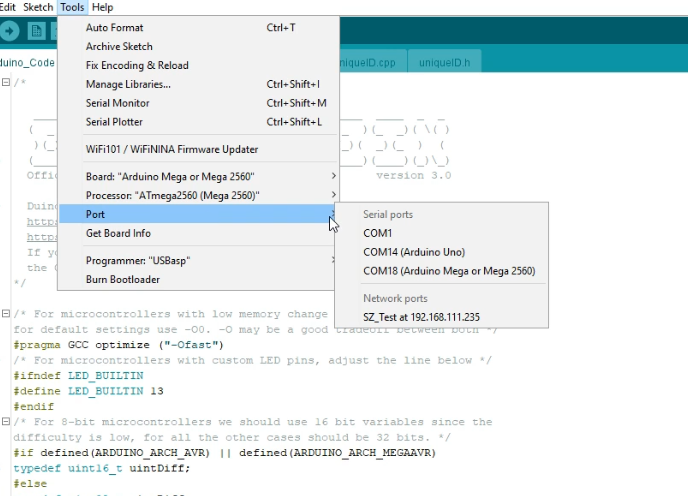Select serial port COM1
This screenshot has width=688, height=496.
[x=441, y=233]
